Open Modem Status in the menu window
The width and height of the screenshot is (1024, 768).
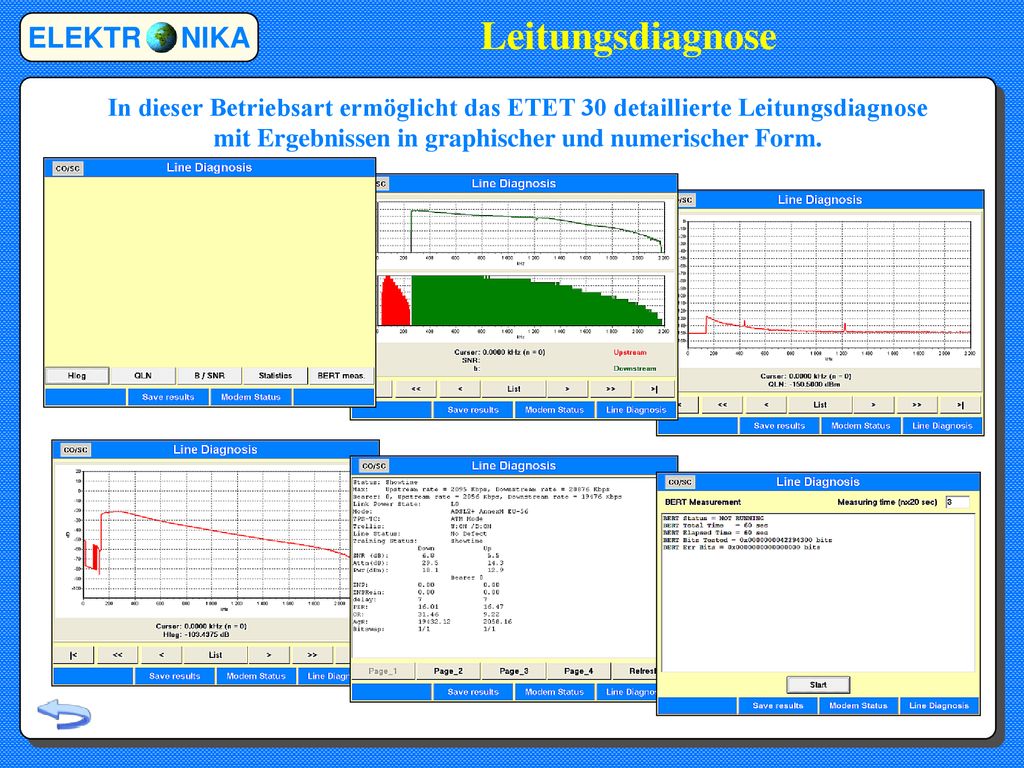pos(251,397)
